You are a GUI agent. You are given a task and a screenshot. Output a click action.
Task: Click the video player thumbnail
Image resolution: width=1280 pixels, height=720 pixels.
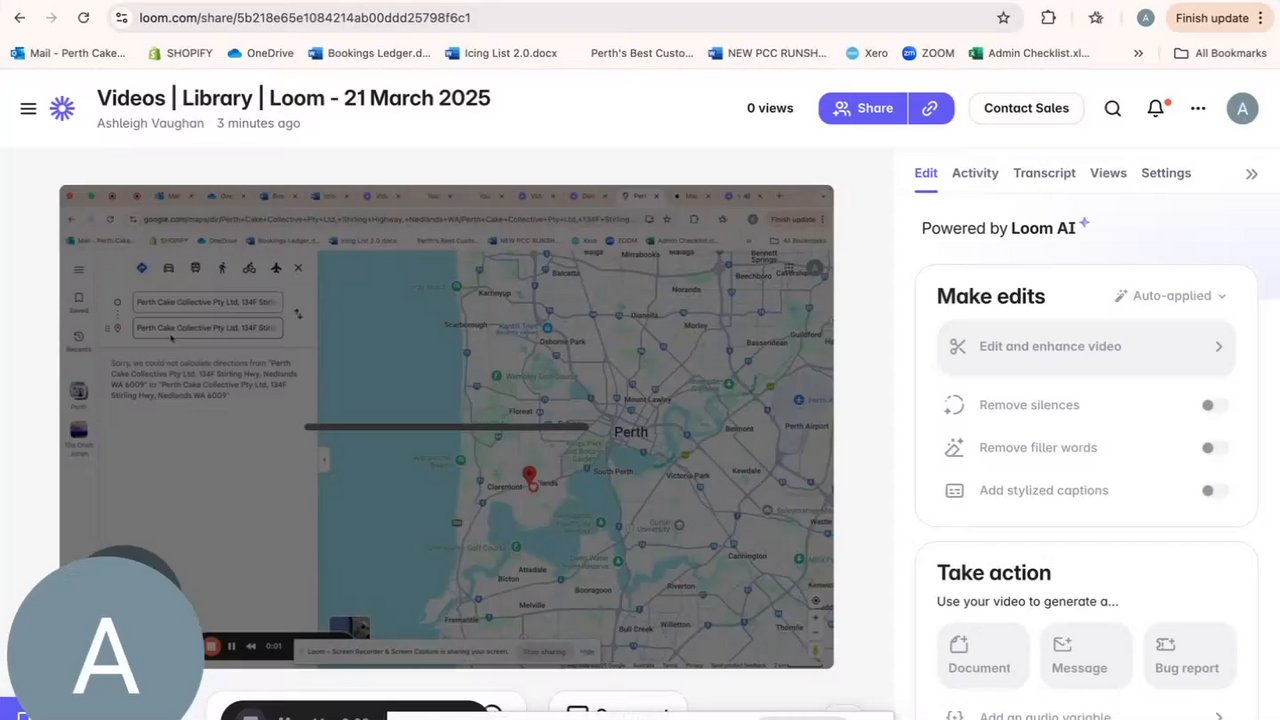(x=446, y=427)
